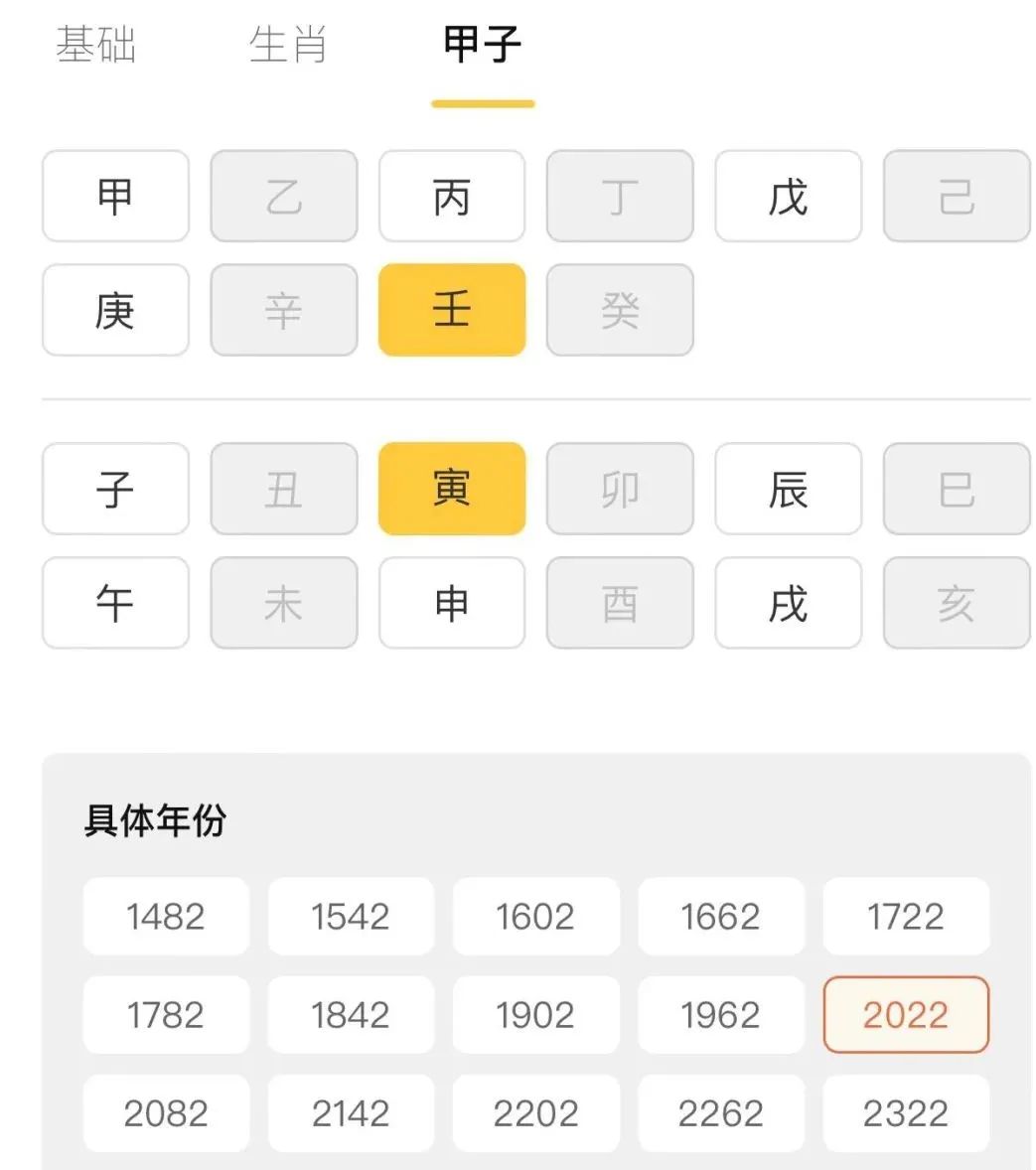
Task: Select the 甲子 tab
Action: click(483, 46)
